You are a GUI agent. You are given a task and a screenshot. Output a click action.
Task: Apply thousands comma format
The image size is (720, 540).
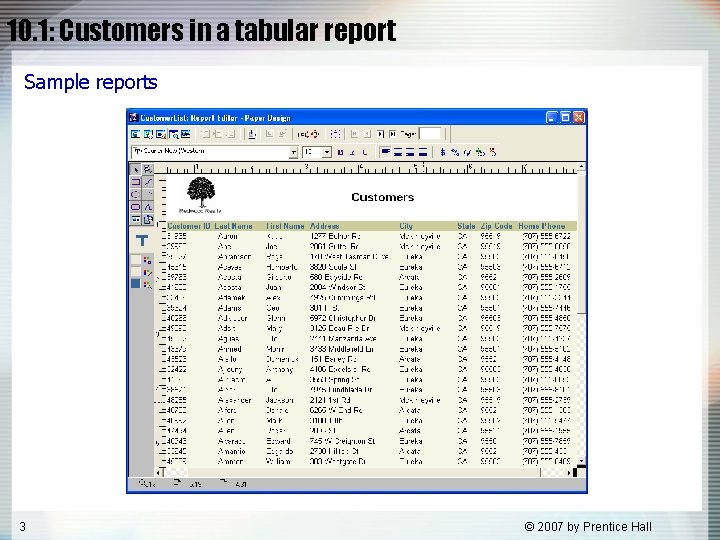[x=468, y=152]
